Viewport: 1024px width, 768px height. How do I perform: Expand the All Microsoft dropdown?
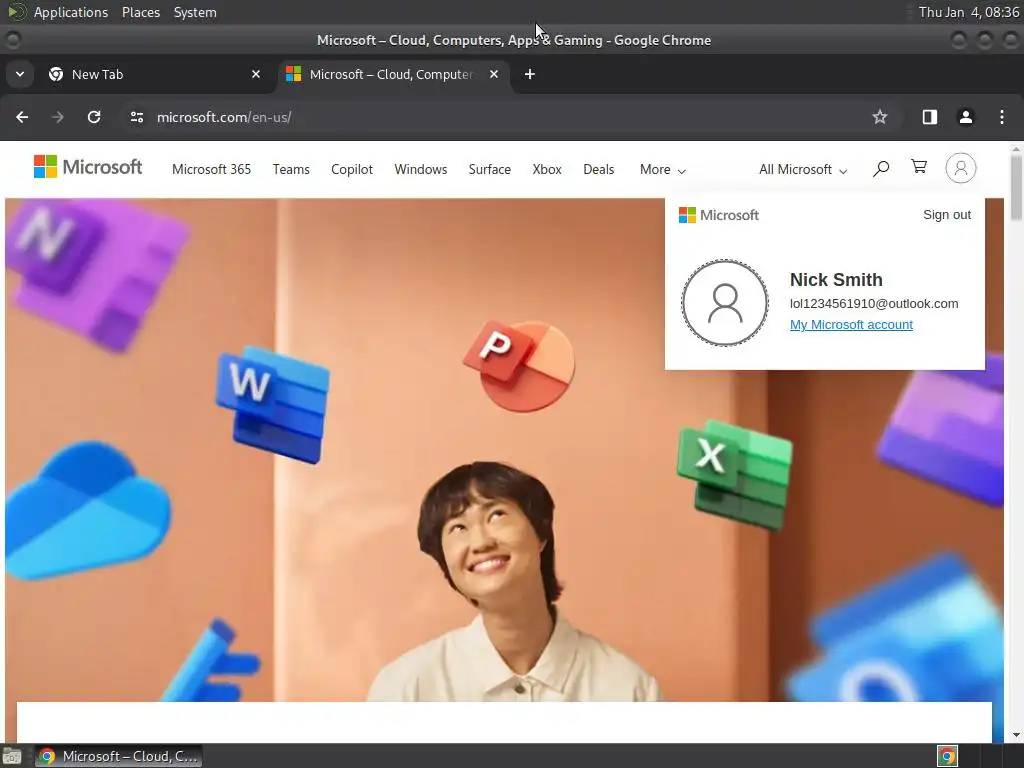[x=803, y=170]
